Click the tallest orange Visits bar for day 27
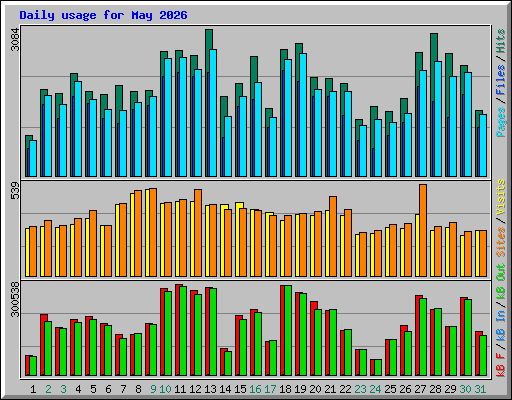The width and height of the screenshot is (512, 400). point(423,230)
